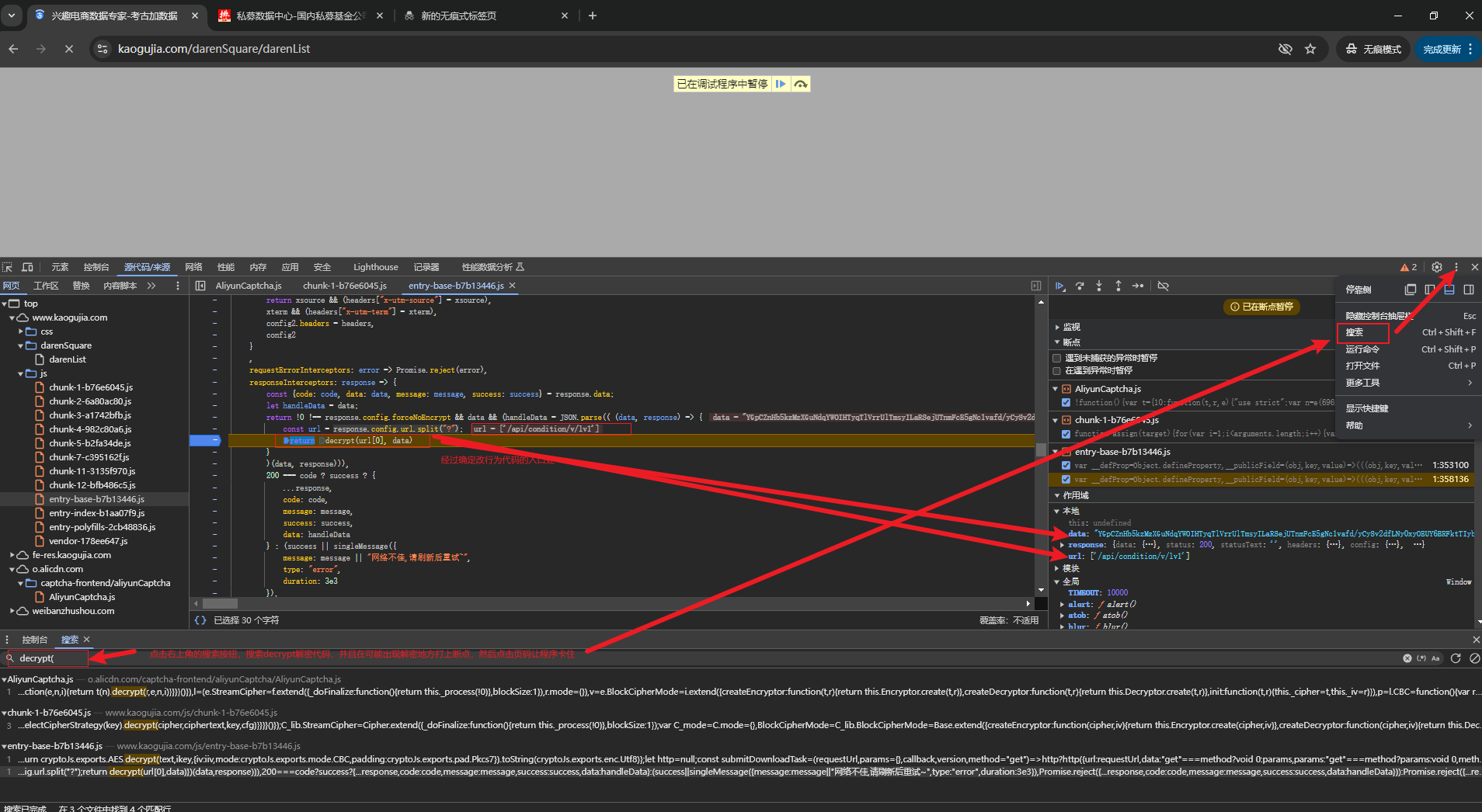Undock DevTools into separate window

click(x=1411, y=290)
